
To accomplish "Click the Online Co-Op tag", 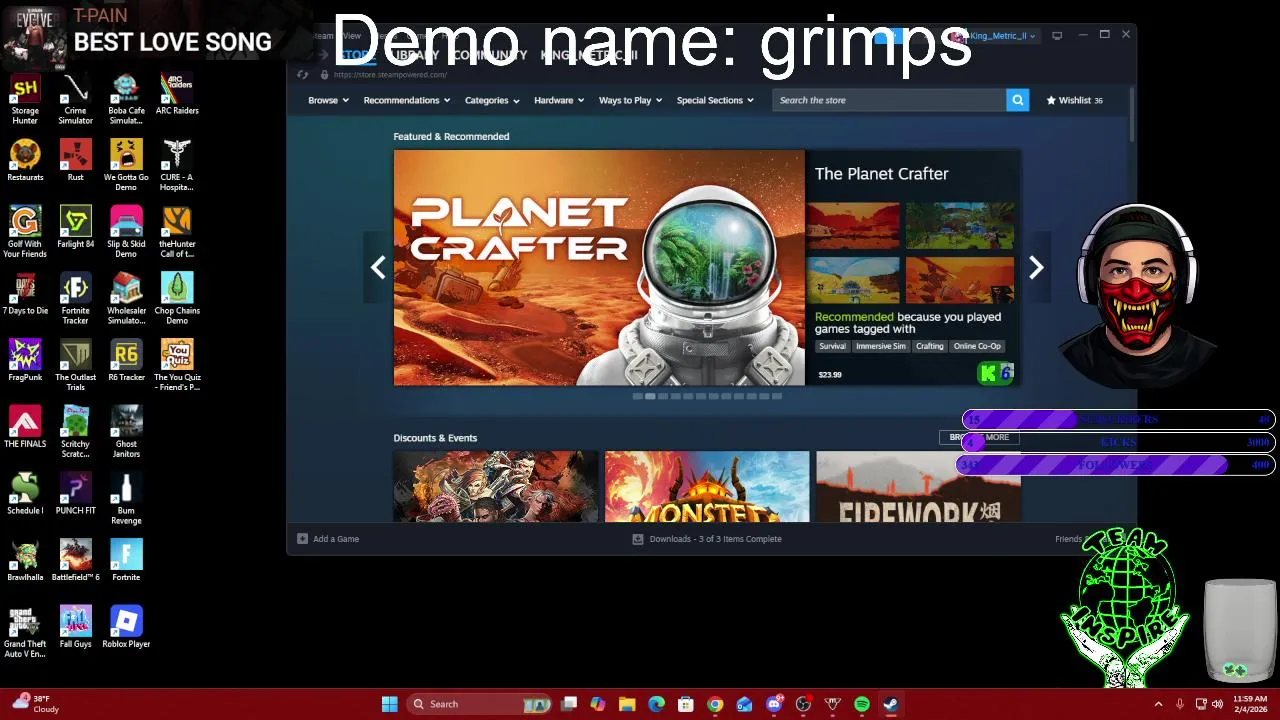I will (x=977, y=346).
